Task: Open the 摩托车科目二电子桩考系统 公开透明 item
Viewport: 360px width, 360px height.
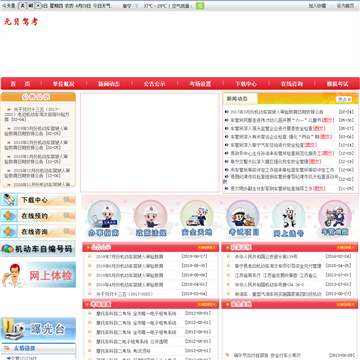Action: [132, 342]
